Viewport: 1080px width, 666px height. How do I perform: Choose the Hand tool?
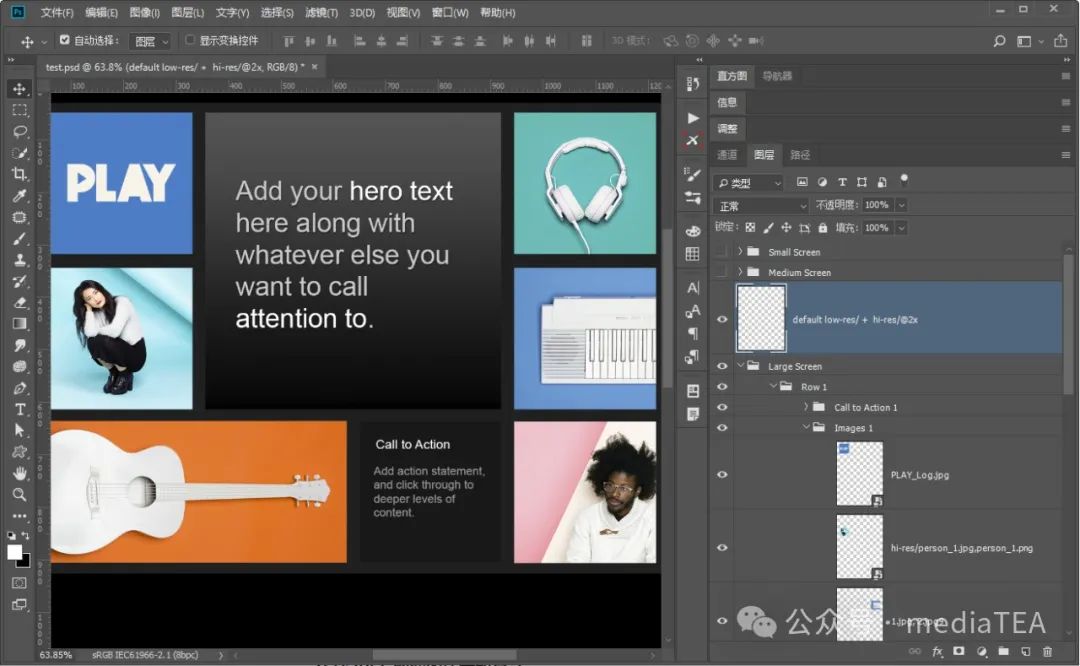coord(19,473)
